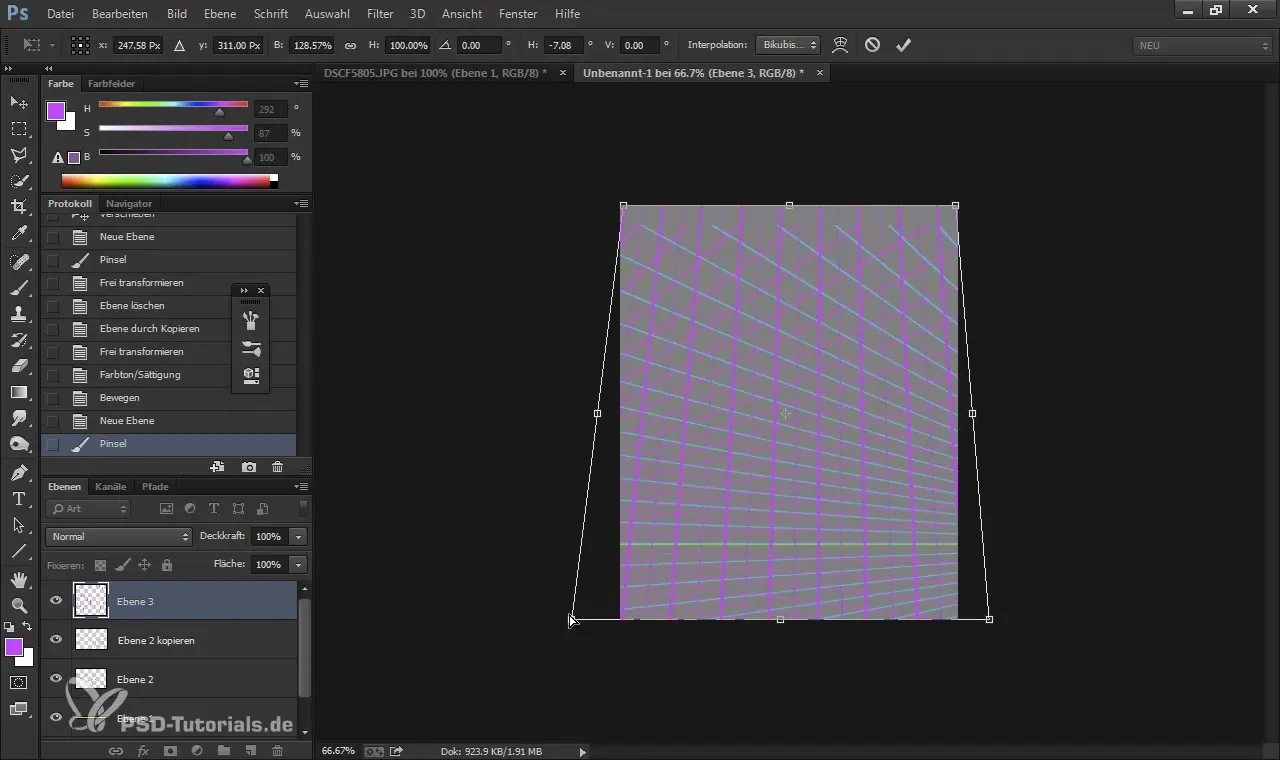1280x760 pixels.
Task: Select the Eyedropper tool
Action: coord(19,234)
